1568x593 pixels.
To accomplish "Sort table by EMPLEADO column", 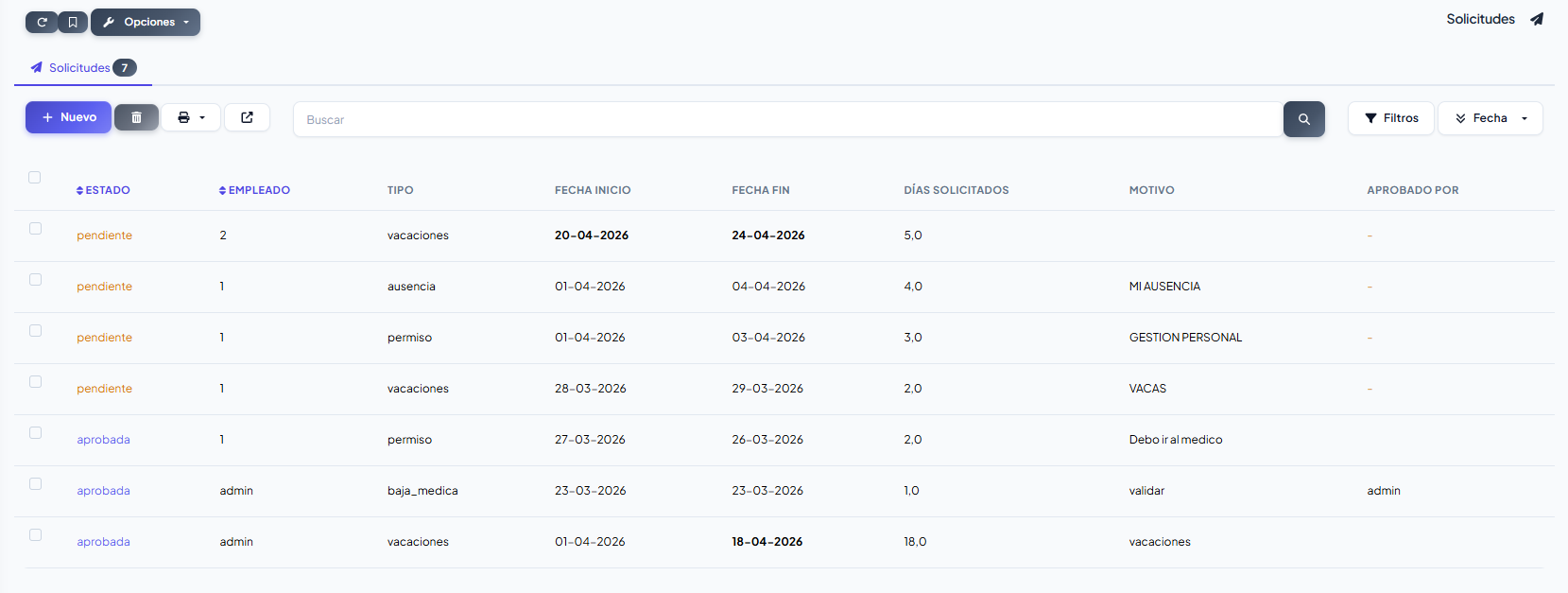I will pos(254,190).
